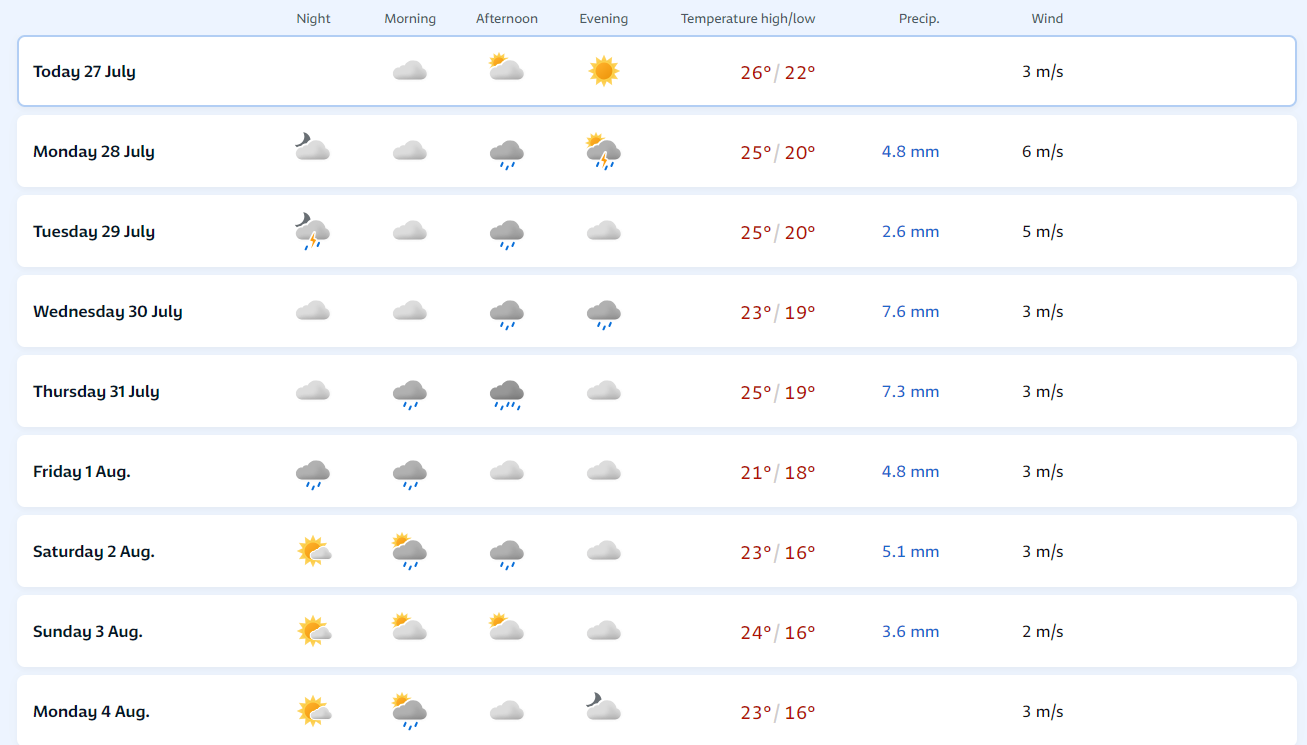The image size is (1307, 745).
Task: Click Wednesday 30 July evening rain icon
Action: (603, 313)
